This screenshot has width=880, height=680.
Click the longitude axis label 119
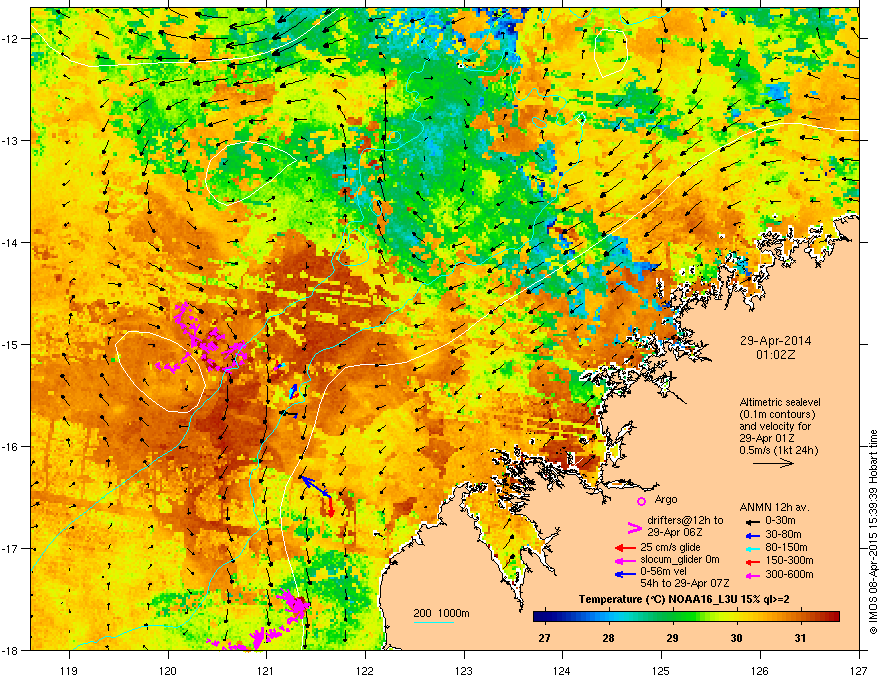69,670
